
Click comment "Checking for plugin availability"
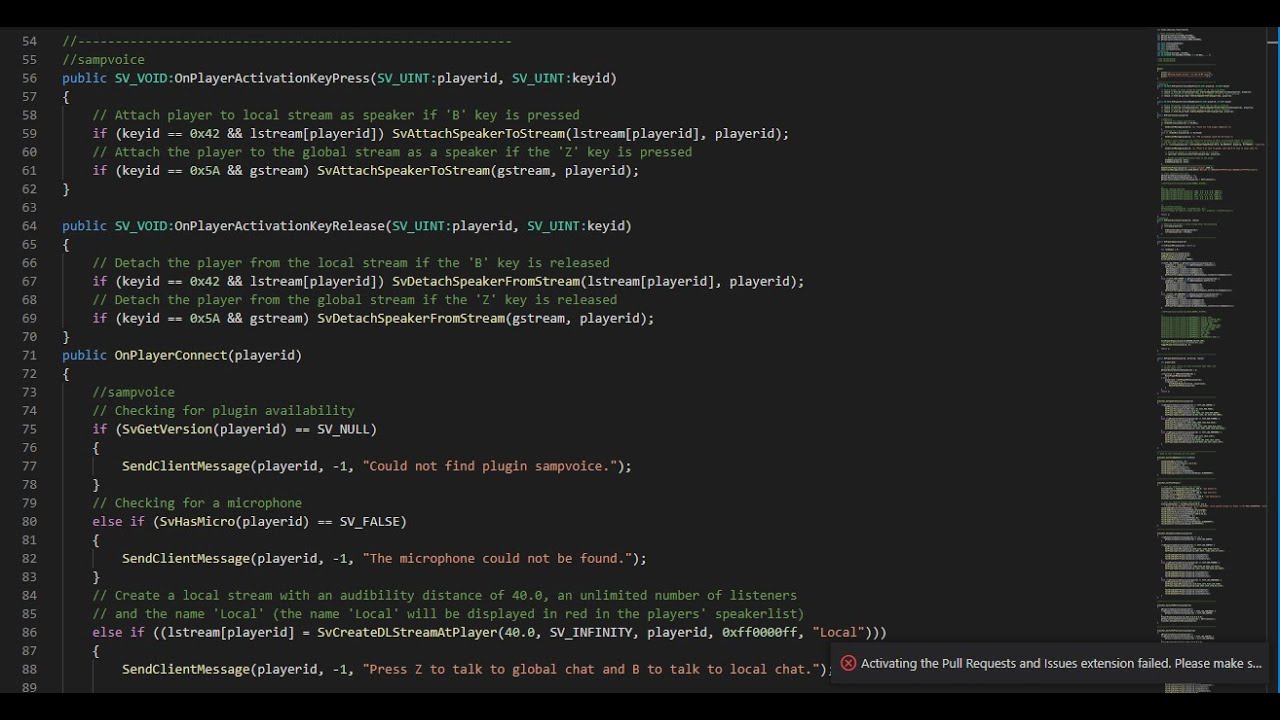(223, 411)
